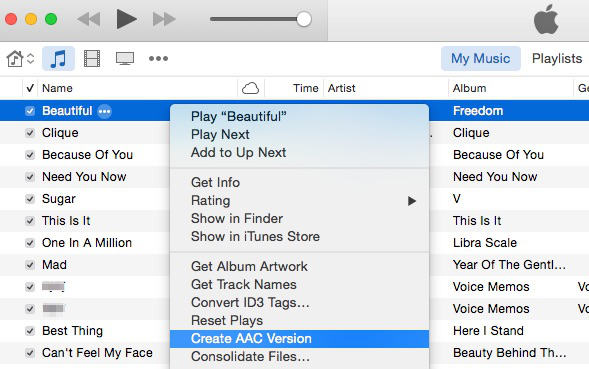Uncheck the Beautiful song checkbox
Viewport: 589px width, 369px height.
30,111
